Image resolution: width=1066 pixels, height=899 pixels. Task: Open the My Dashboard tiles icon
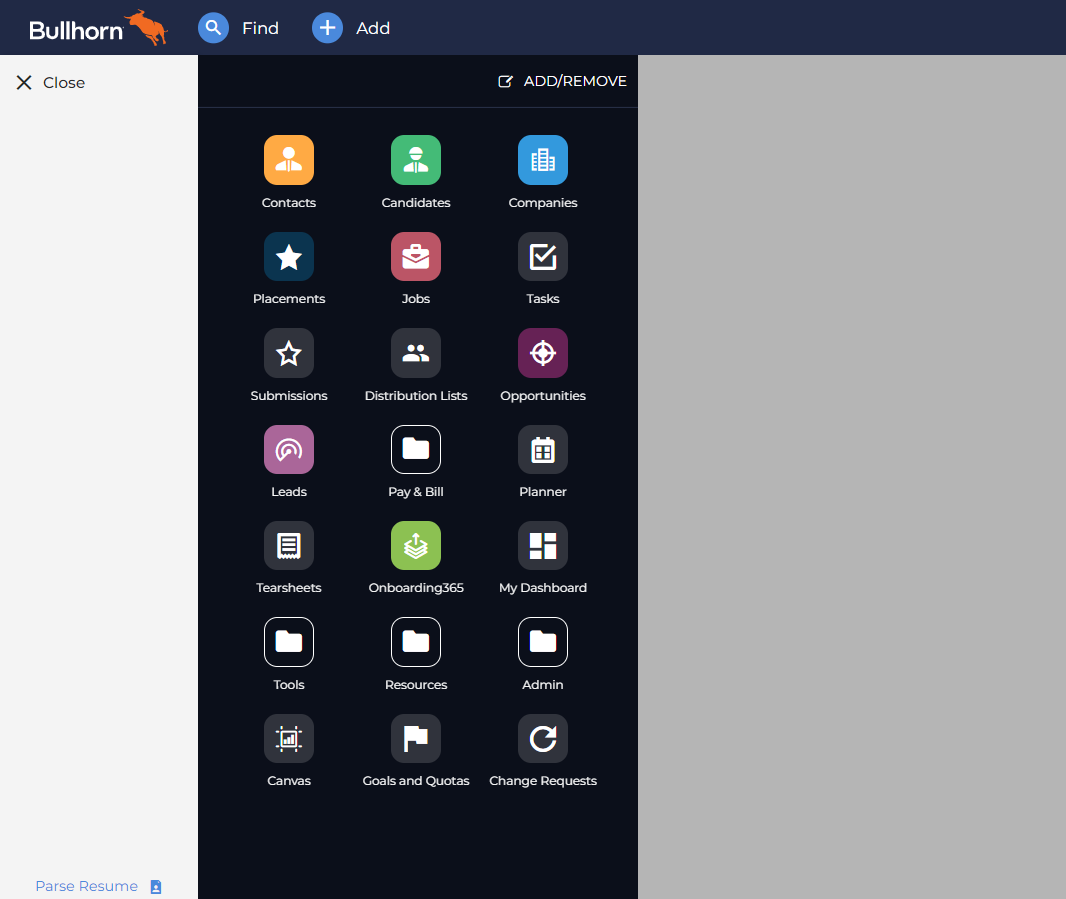pos(543,545)
